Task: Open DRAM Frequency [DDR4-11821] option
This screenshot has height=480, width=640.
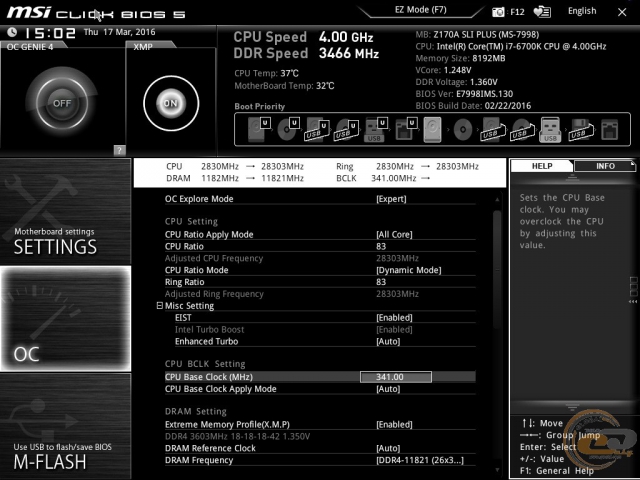Action: [x=320, y=460]
